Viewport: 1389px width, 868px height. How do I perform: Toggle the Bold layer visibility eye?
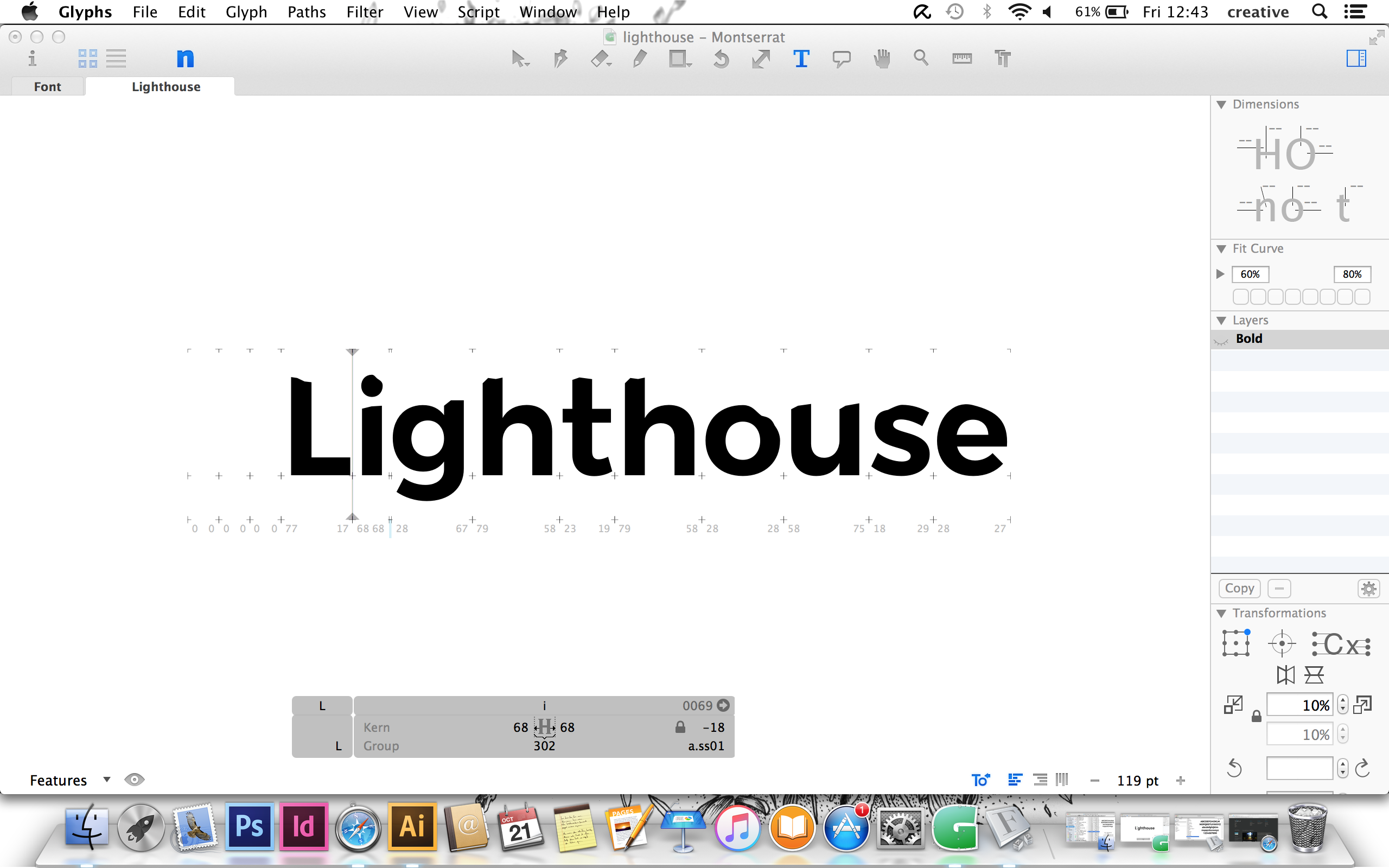(x=1221, y=341)
